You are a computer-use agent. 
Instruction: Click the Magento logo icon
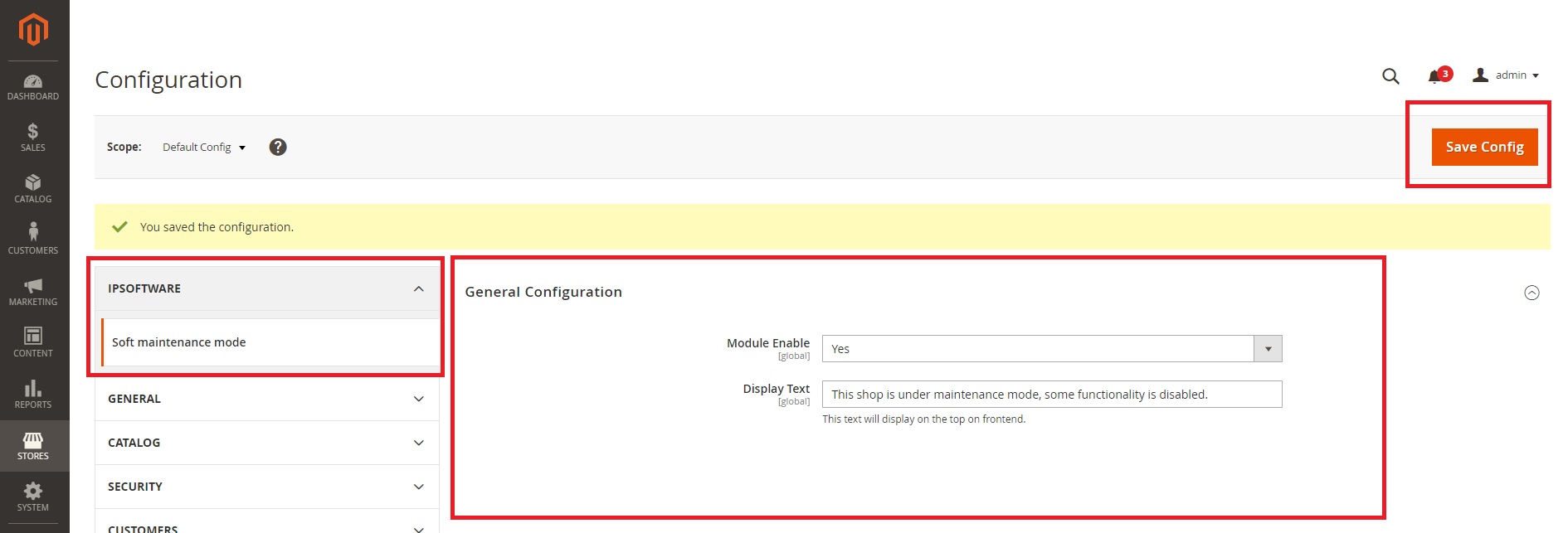click(33, 30)
